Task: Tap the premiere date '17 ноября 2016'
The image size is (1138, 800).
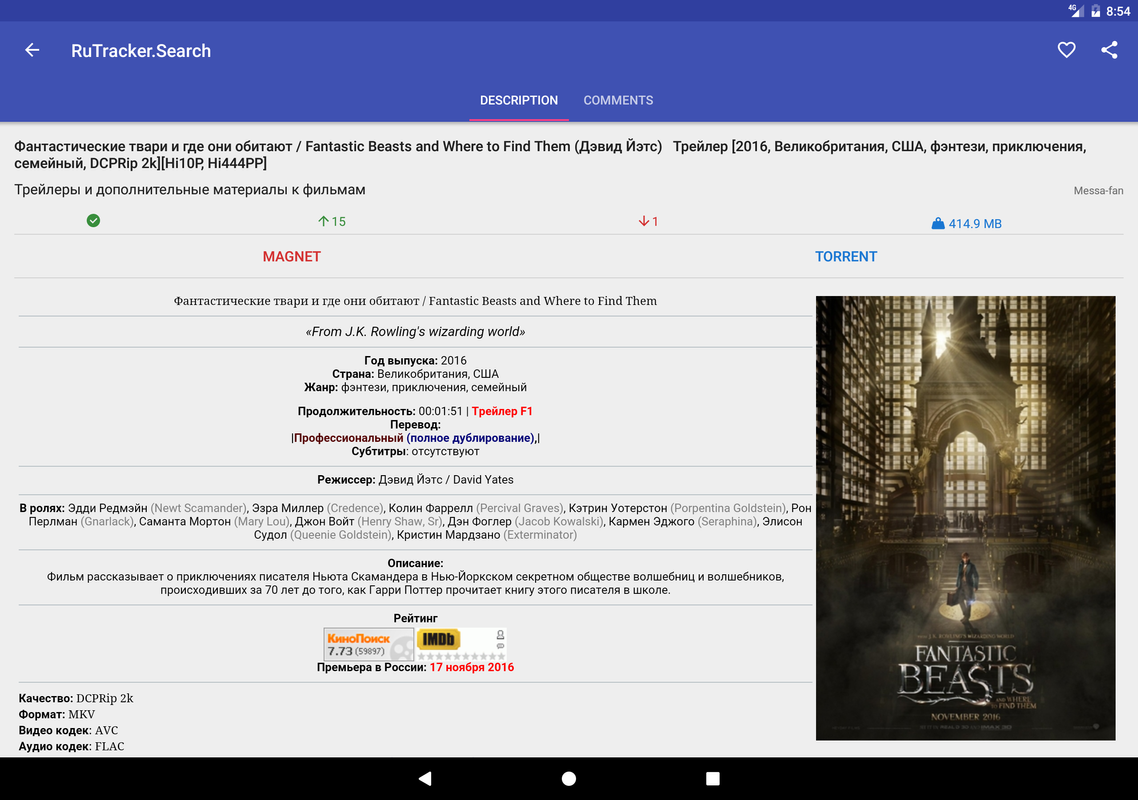Action: coord(472,667)
